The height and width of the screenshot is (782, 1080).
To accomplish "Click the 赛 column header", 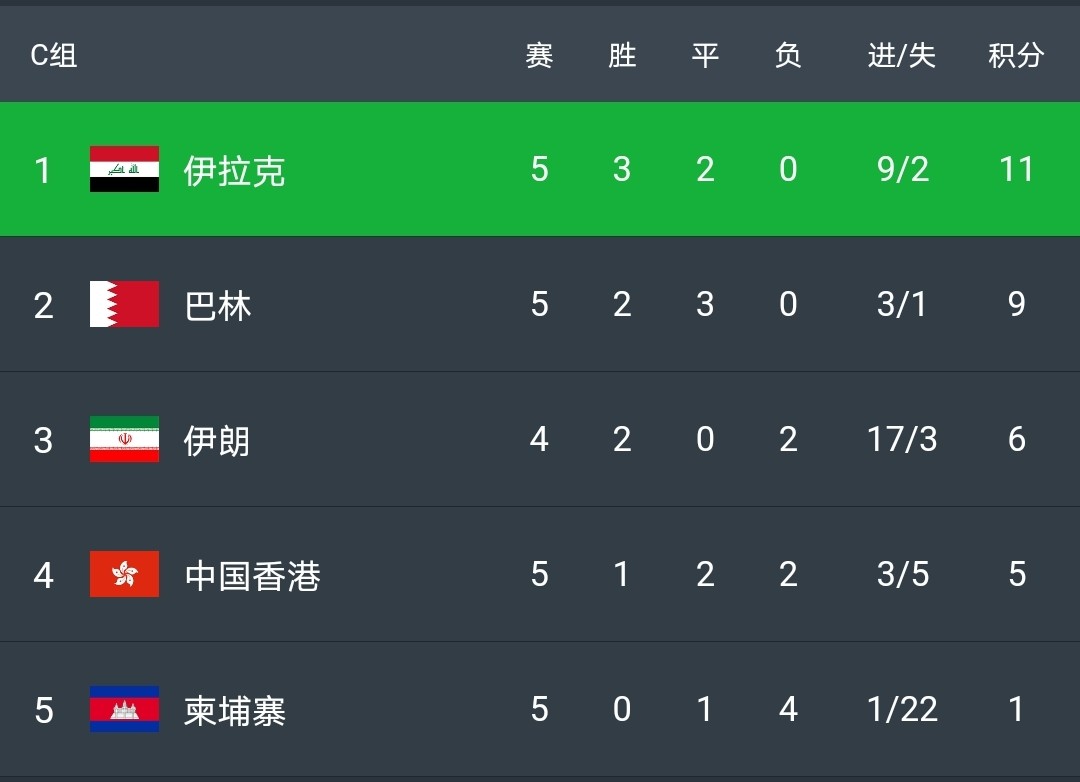I will tap(538, 56).
